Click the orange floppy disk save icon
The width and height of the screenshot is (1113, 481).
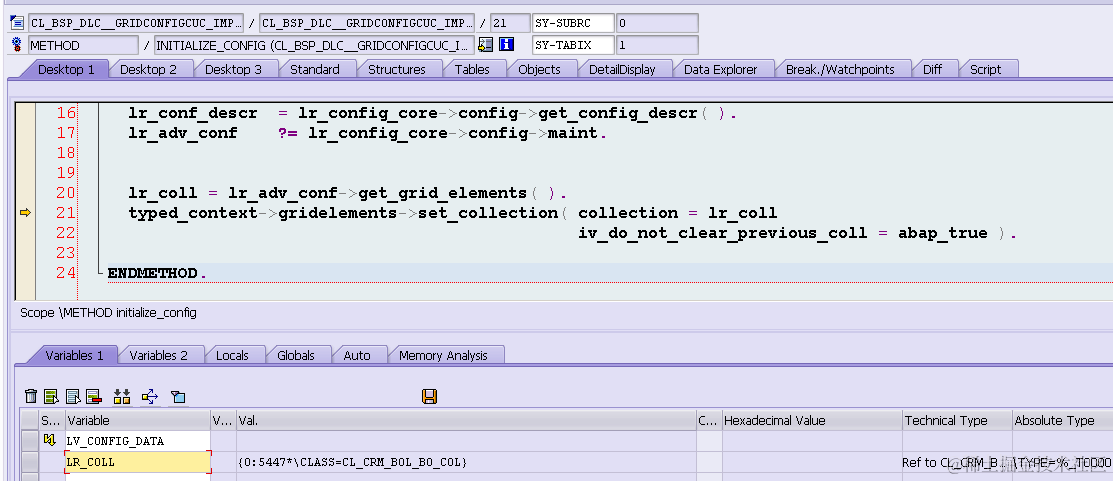(429, 397)
